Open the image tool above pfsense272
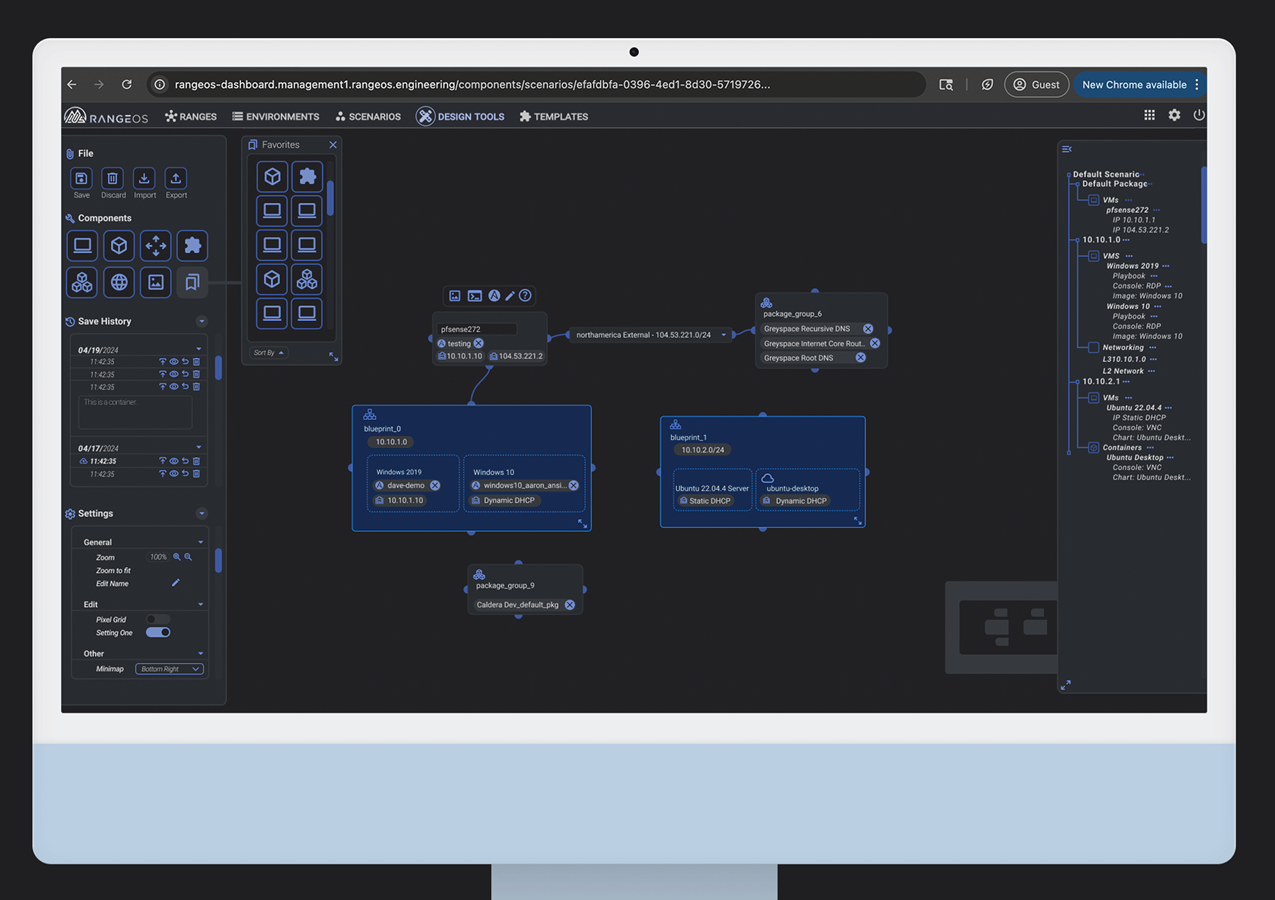The image size is (1275, 900). click(455, 296)
